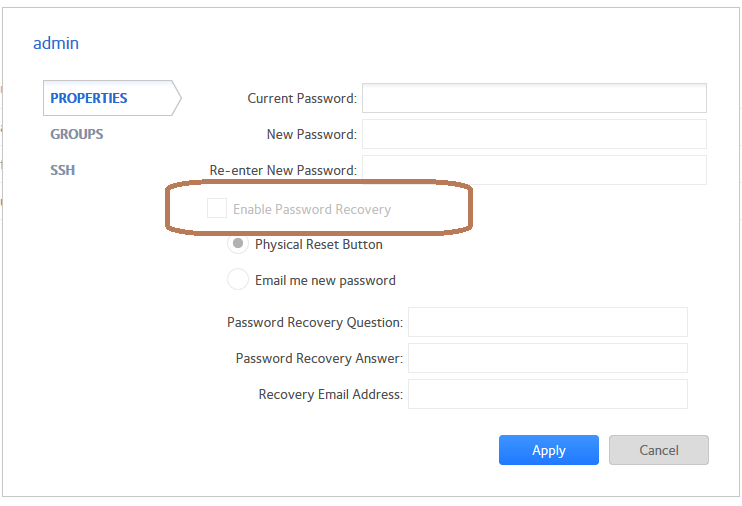The image size is (742, 506).
Task: Focus the Current Password field
Action: pyautogui.click(x=534, y=98)
